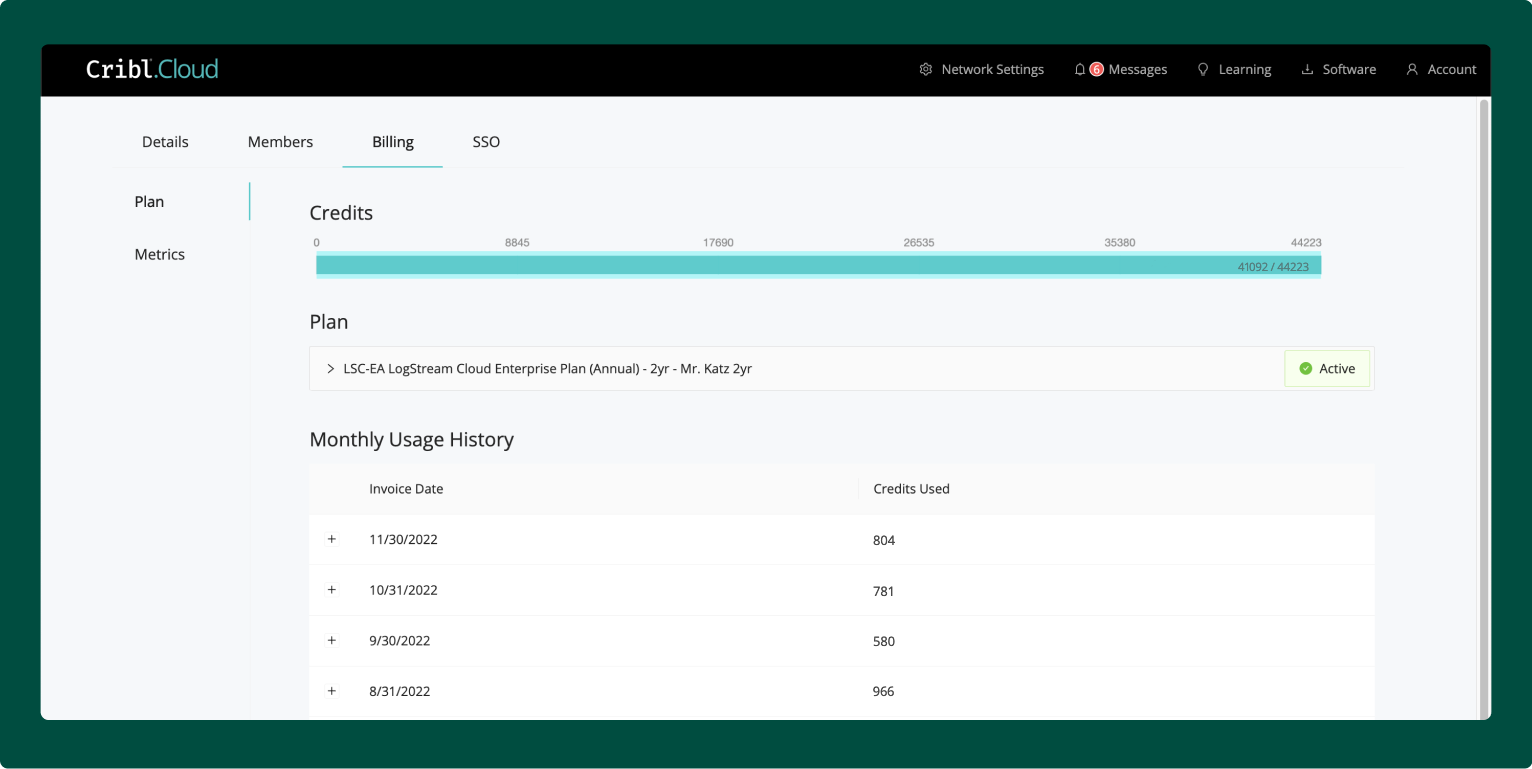Click the 11/30/2022 invoice date
This screenshot has height=769, width=1532.
[x=403, y=540]
